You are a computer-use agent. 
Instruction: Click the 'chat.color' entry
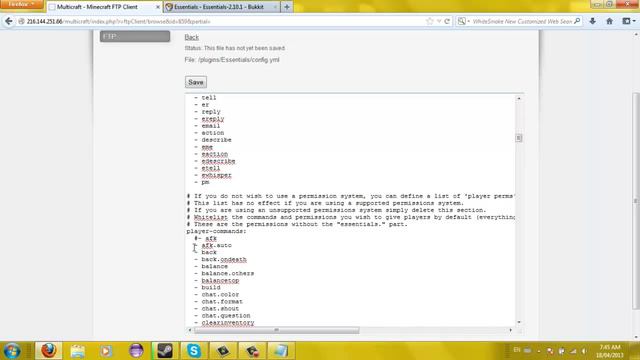pos(220,295)
